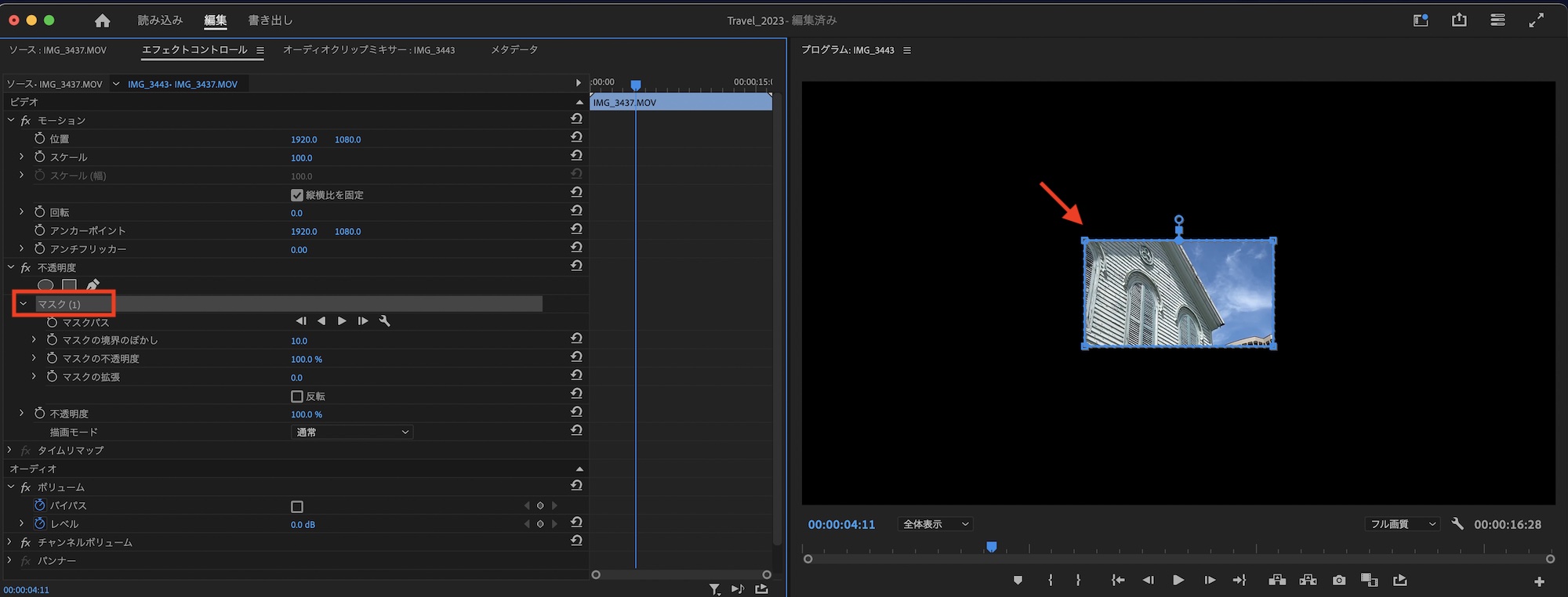The image size is (1568, 597).
Task: Toggle the 縦横比を固定 checkbox
Action: coord(297,195)
